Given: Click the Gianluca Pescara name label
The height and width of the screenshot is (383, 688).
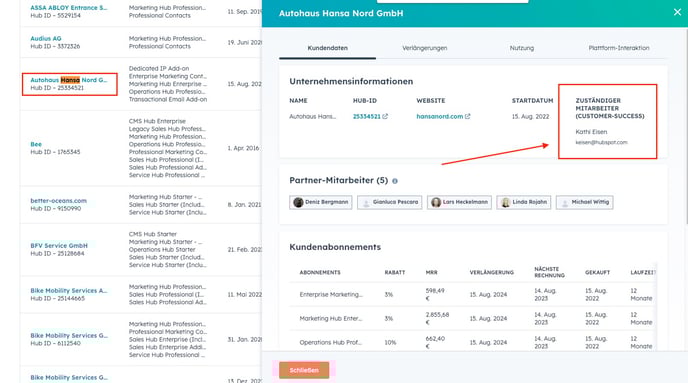Looking at the screenshot, I should pyautogui.click(x=395, y=202).
